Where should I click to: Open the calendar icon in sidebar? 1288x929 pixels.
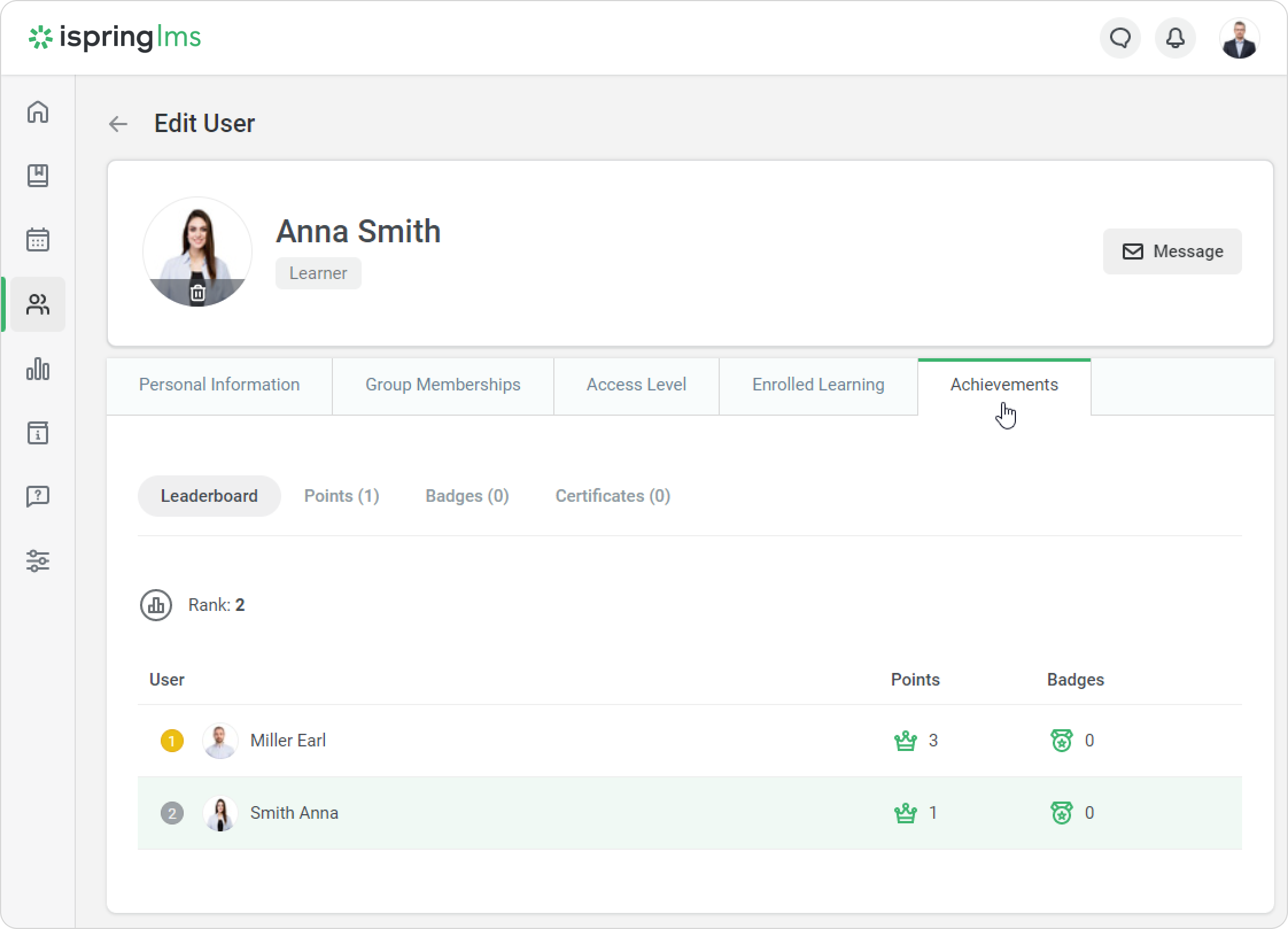coord(38,239)
